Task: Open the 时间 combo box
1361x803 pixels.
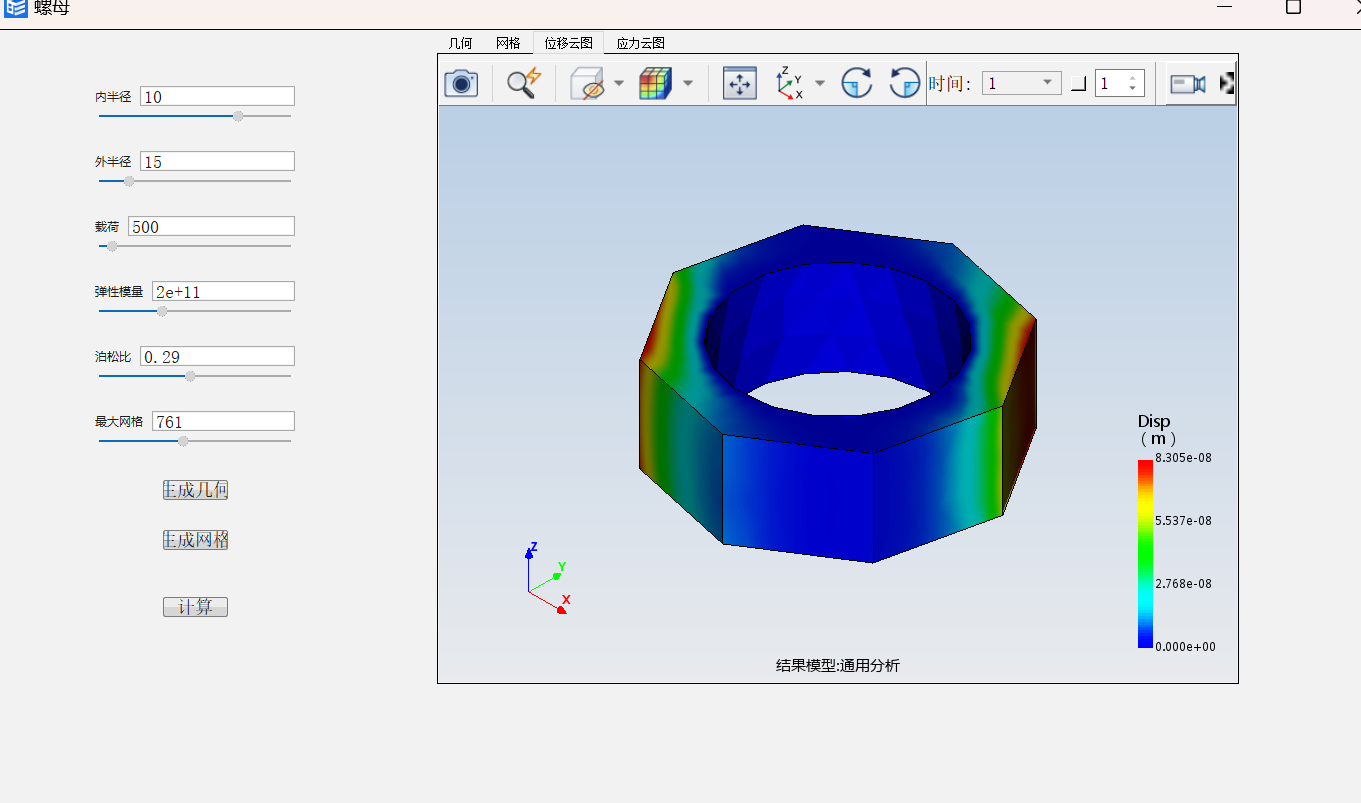Action: click(x=1022, y=84)
